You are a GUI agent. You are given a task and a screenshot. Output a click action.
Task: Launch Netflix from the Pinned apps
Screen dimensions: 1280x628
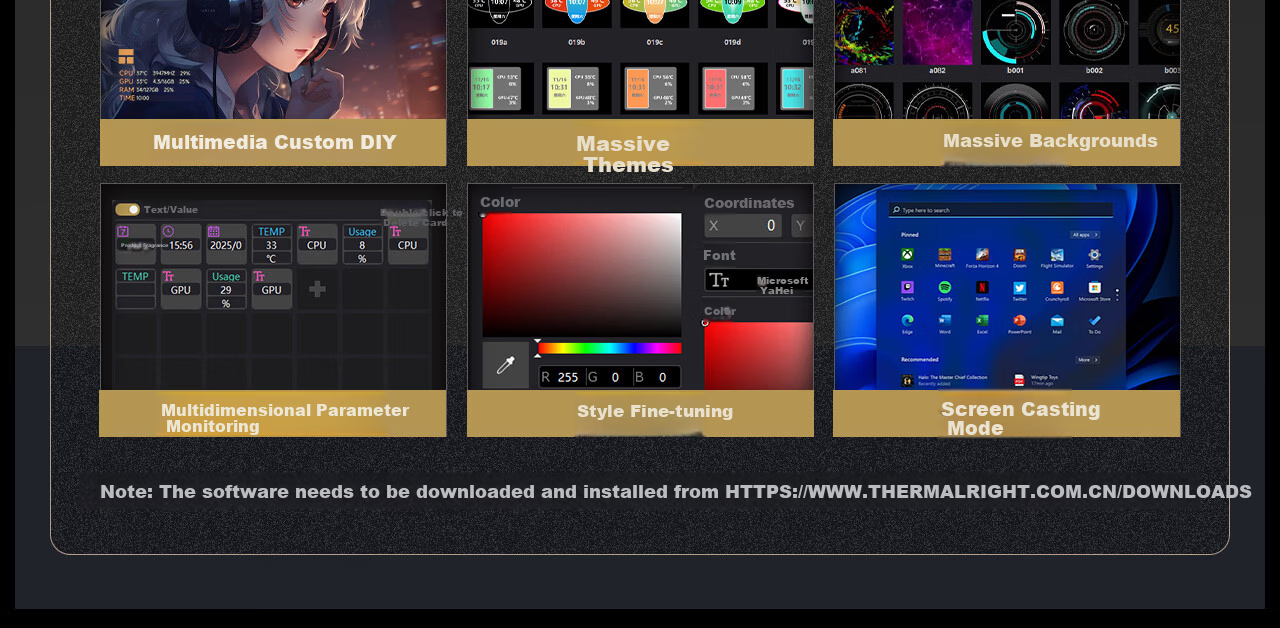pyautogui.click(x=982, y=290)
